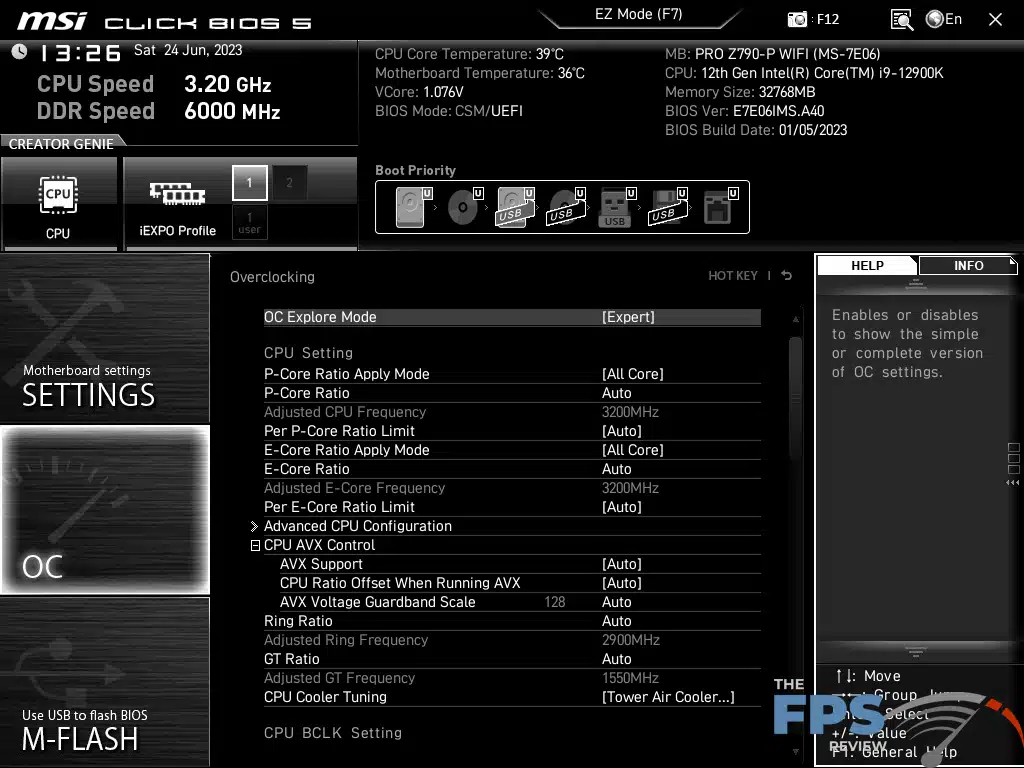Open CPU Ratio Offset When Running AVX dropdown
The height and width of the screenshot is (768, 1024).
pyautogui.click(x=622, y=583)
